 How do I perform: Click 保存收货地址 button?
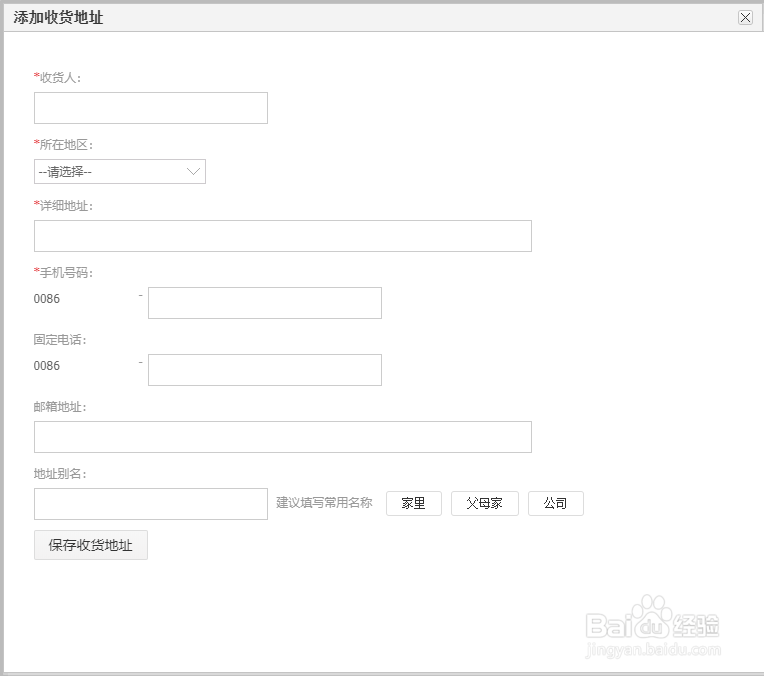91,545
